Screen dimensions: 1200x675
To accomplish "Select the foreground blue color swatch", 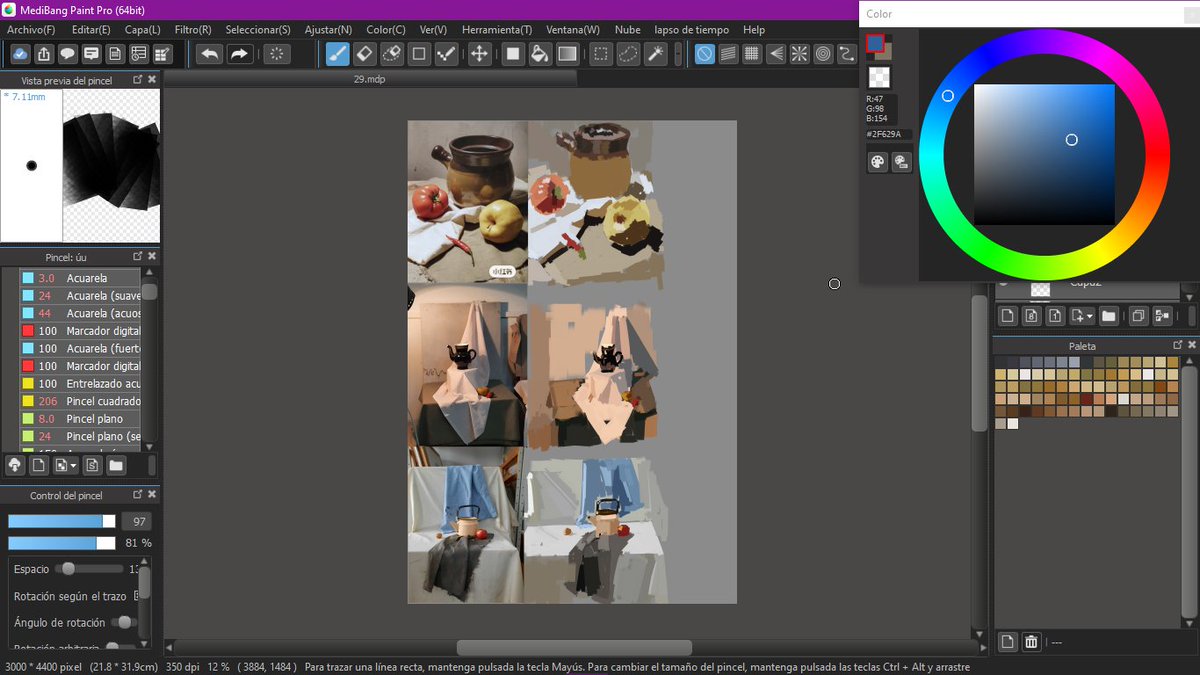I will (x=874, y=43).
